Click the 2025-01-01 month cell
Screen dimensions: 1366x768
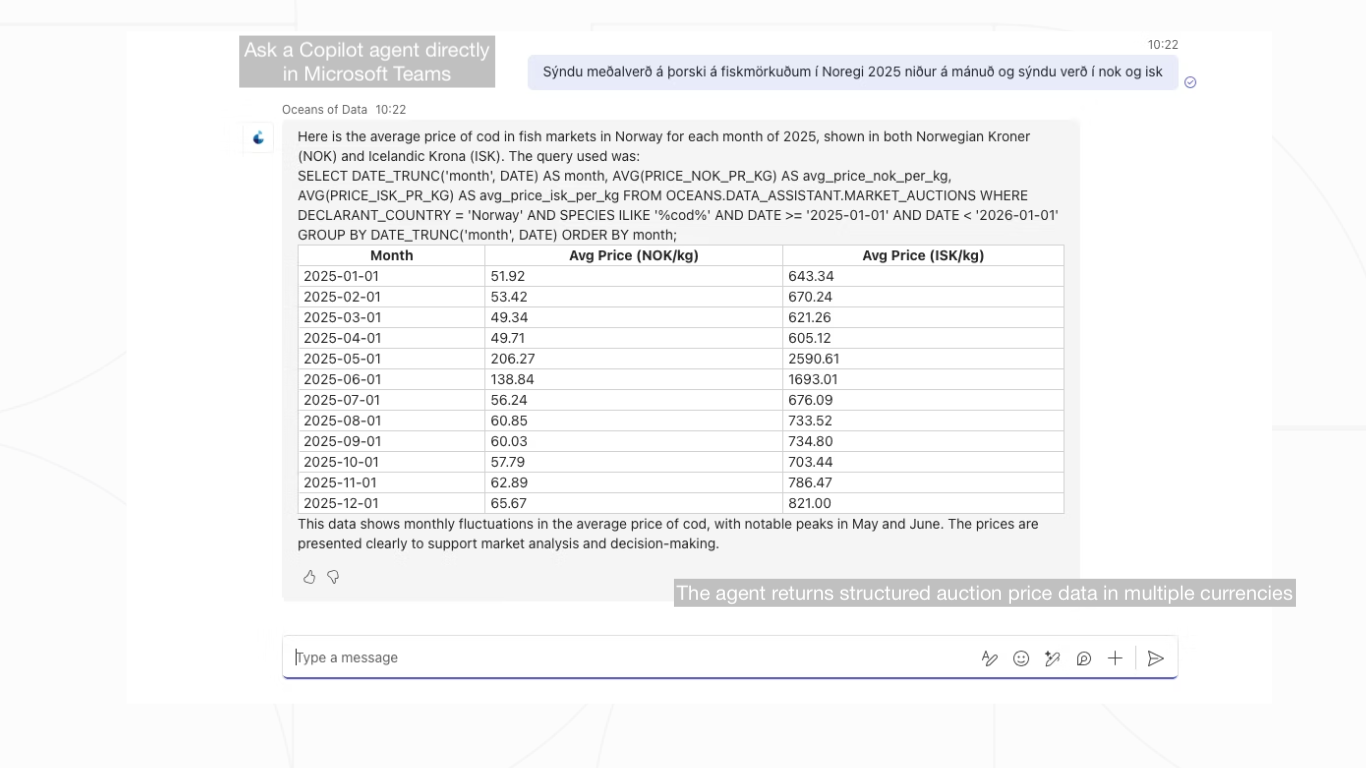[x=391, y=276]
